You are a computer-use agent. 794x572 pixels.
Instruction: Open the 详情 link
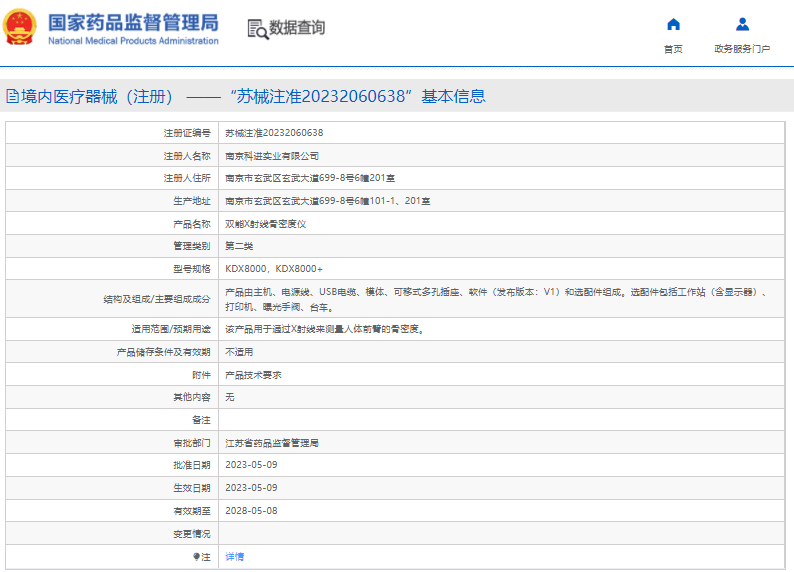coord(234,557)
